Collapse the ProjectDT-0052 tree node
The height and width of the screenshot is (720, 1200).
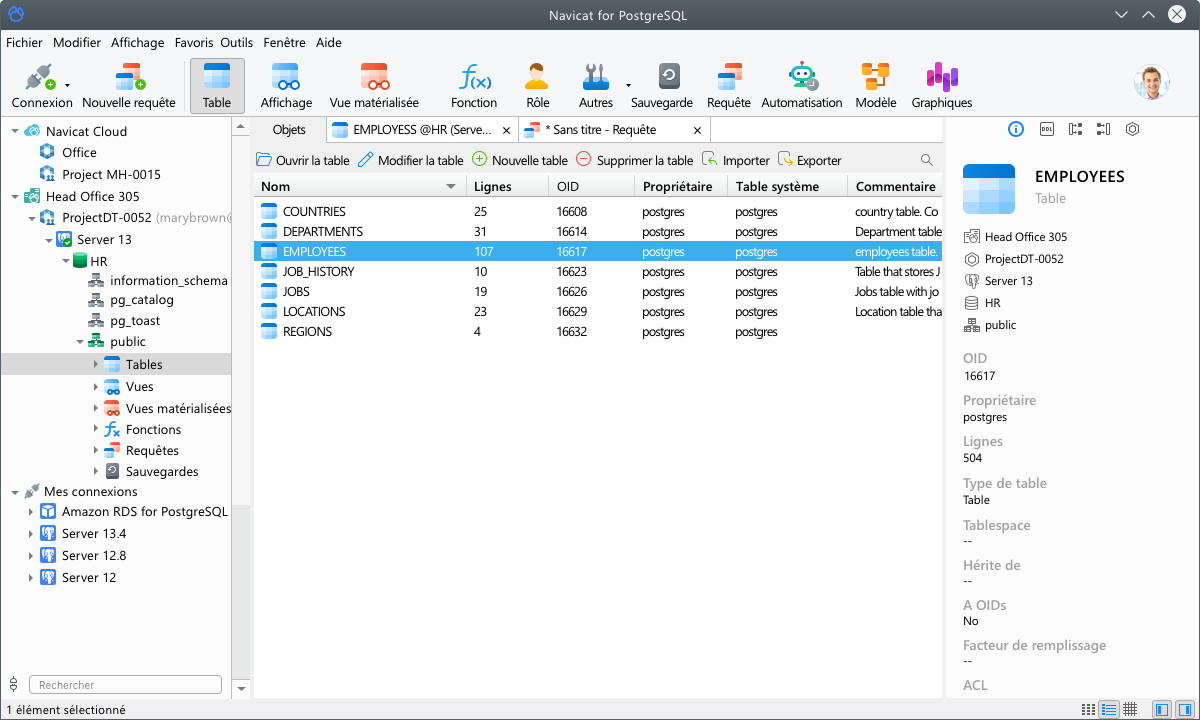(x=31, y=218)
